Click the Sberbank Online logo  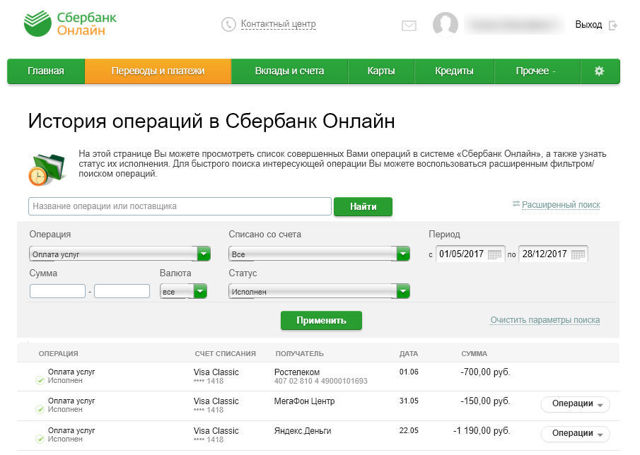(x=70, y=24)
